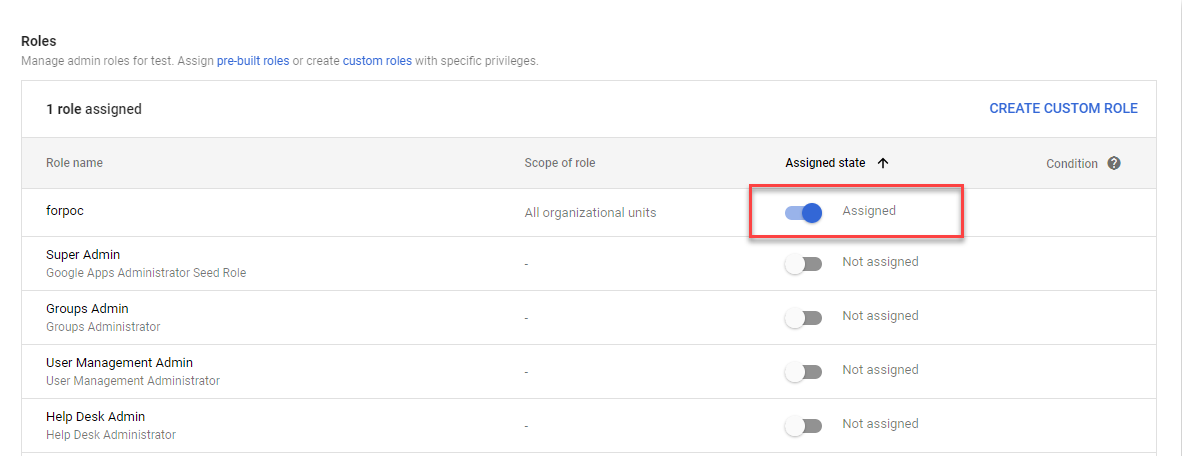Select the Help Desk Admin role name
Viewport: 1182px width, 456px height.
click(x=95, y=417)
